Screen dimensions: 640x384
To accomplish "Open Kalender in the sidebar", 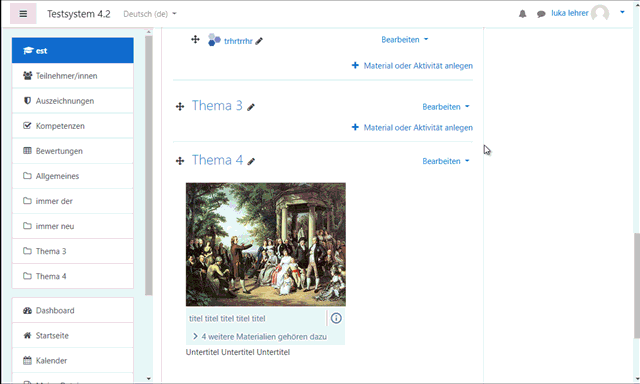I will [73, 361].
